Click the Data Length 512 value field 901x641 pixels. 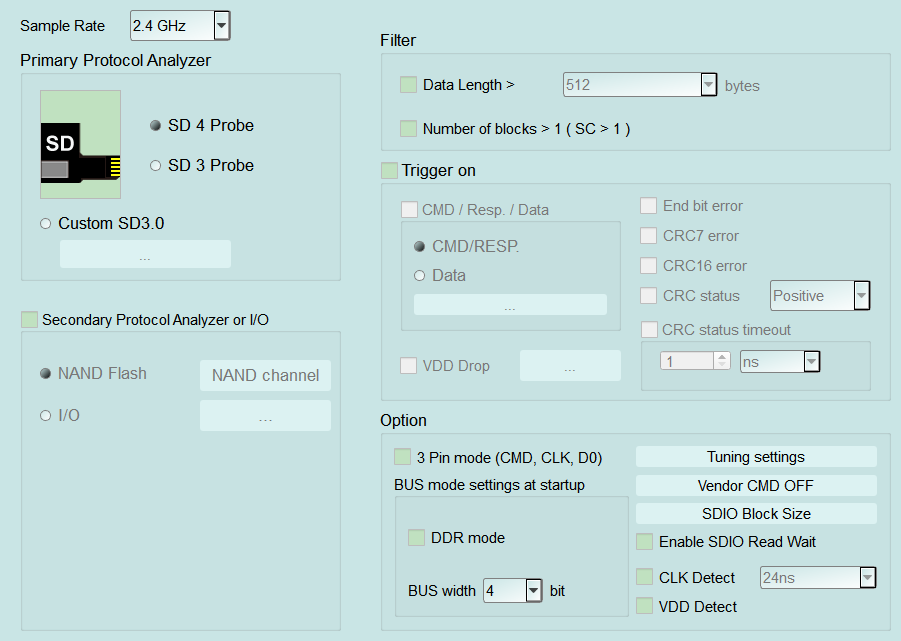[x=632, y=85]
